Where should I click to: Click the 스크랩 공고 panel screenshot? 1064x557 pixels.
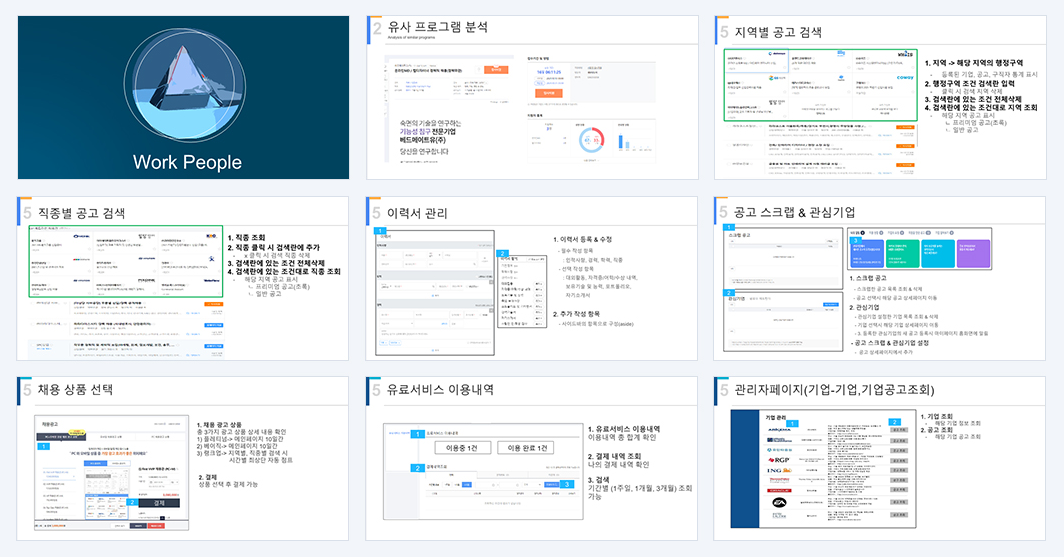pos(783,259)
